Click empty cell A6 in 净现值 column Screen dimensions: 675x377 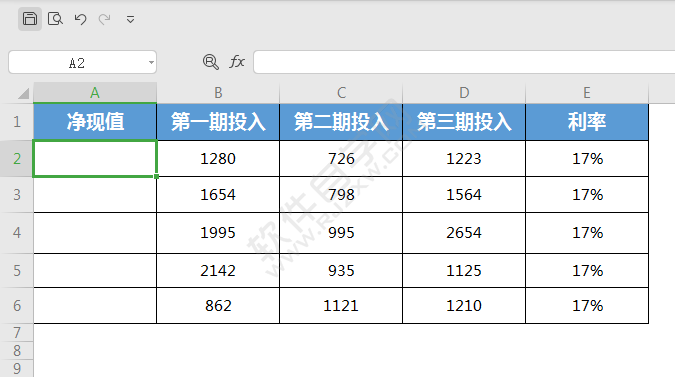[x=95, y=306]
